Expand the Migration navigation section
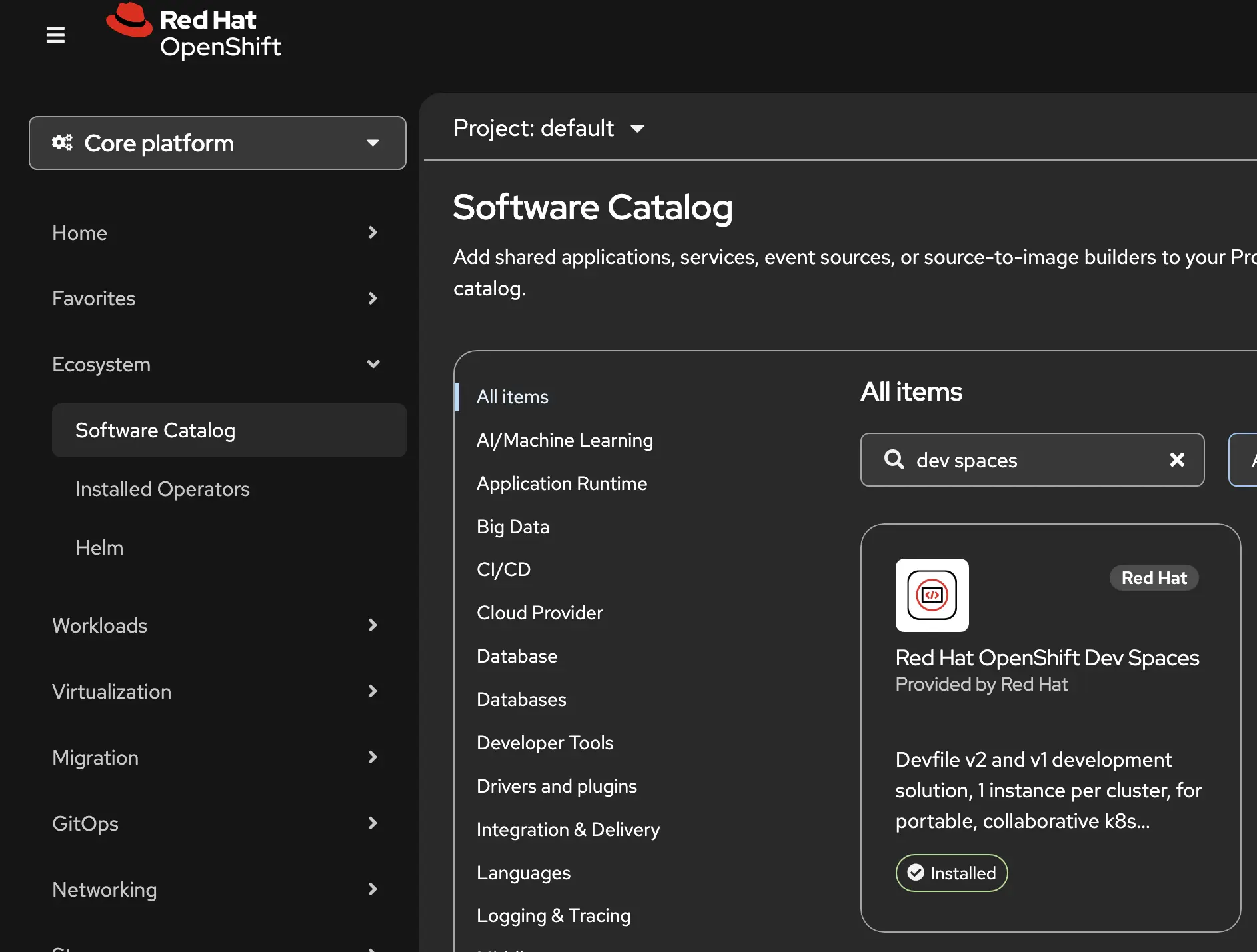The image size is (1257, 952). coord(216,757)
